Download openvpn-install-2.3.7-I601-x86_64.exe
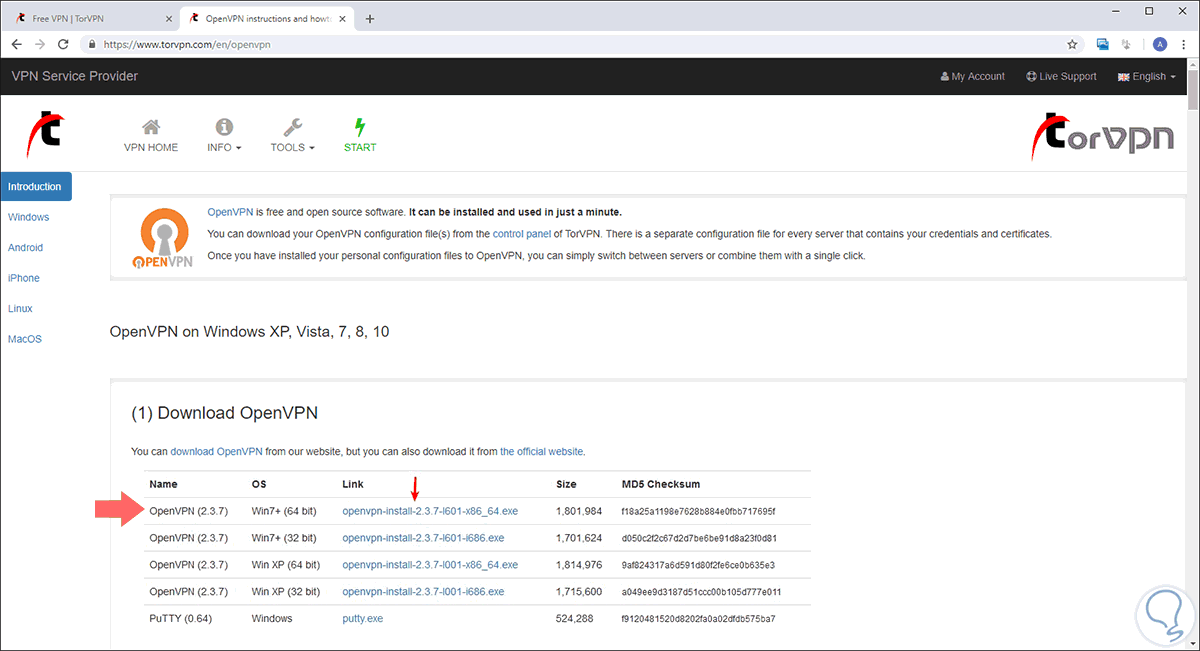The height and width of the screenshot is (651, 1200). click(x=430, y=511)
